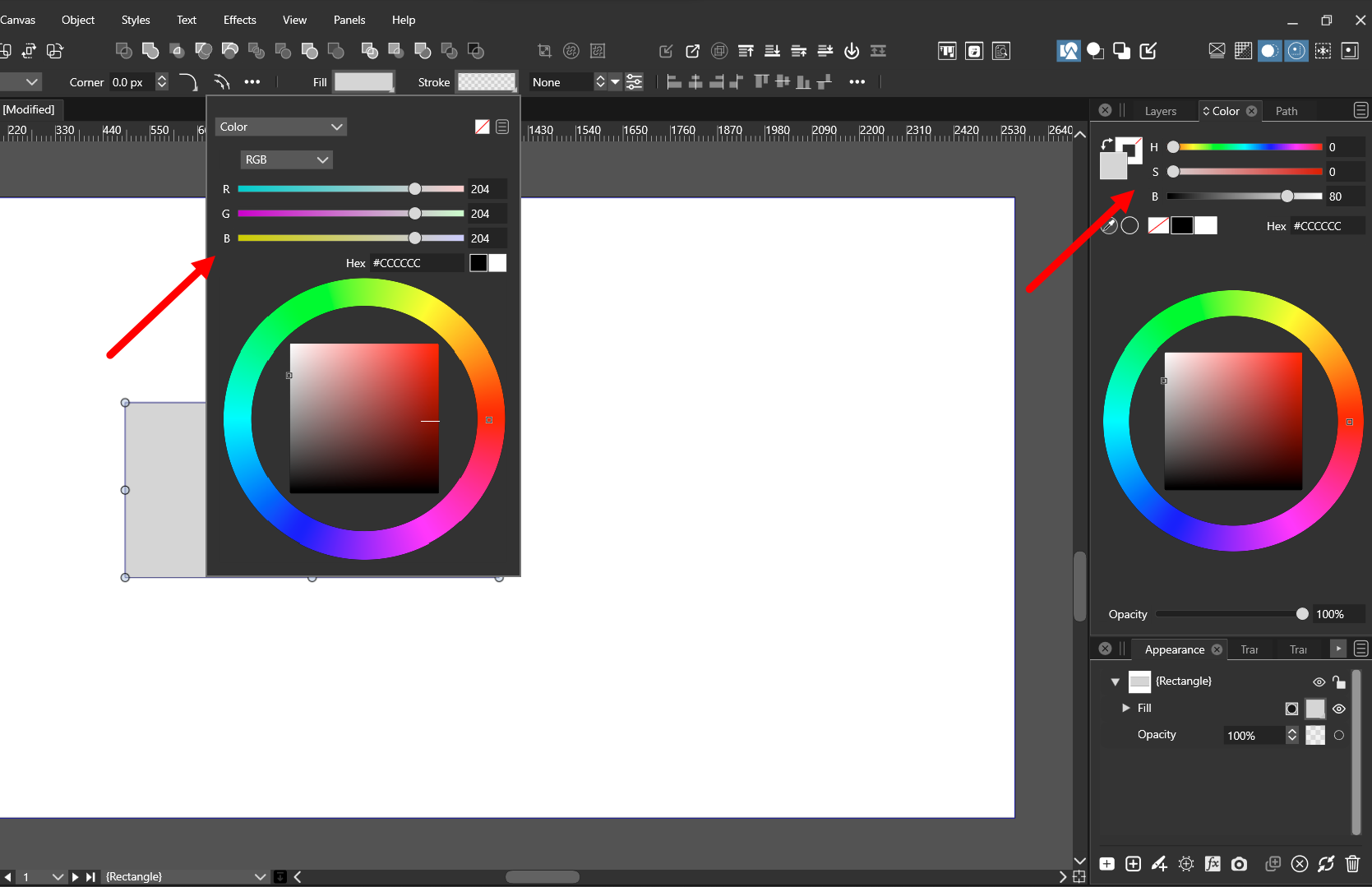Click the trash icon in Appearance panel
The height and width of the screenshot is (887, 1372).
(x=1352, y=863)
